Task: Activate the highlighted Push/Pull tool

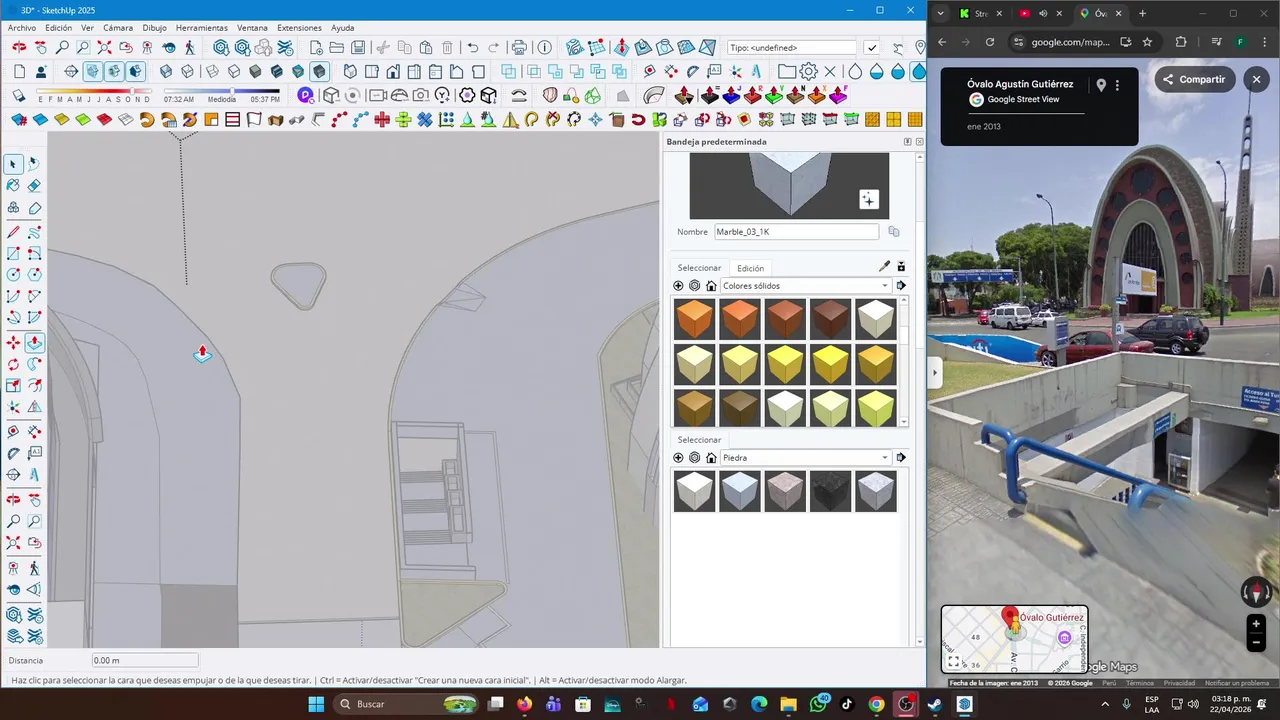Action: 34,342
